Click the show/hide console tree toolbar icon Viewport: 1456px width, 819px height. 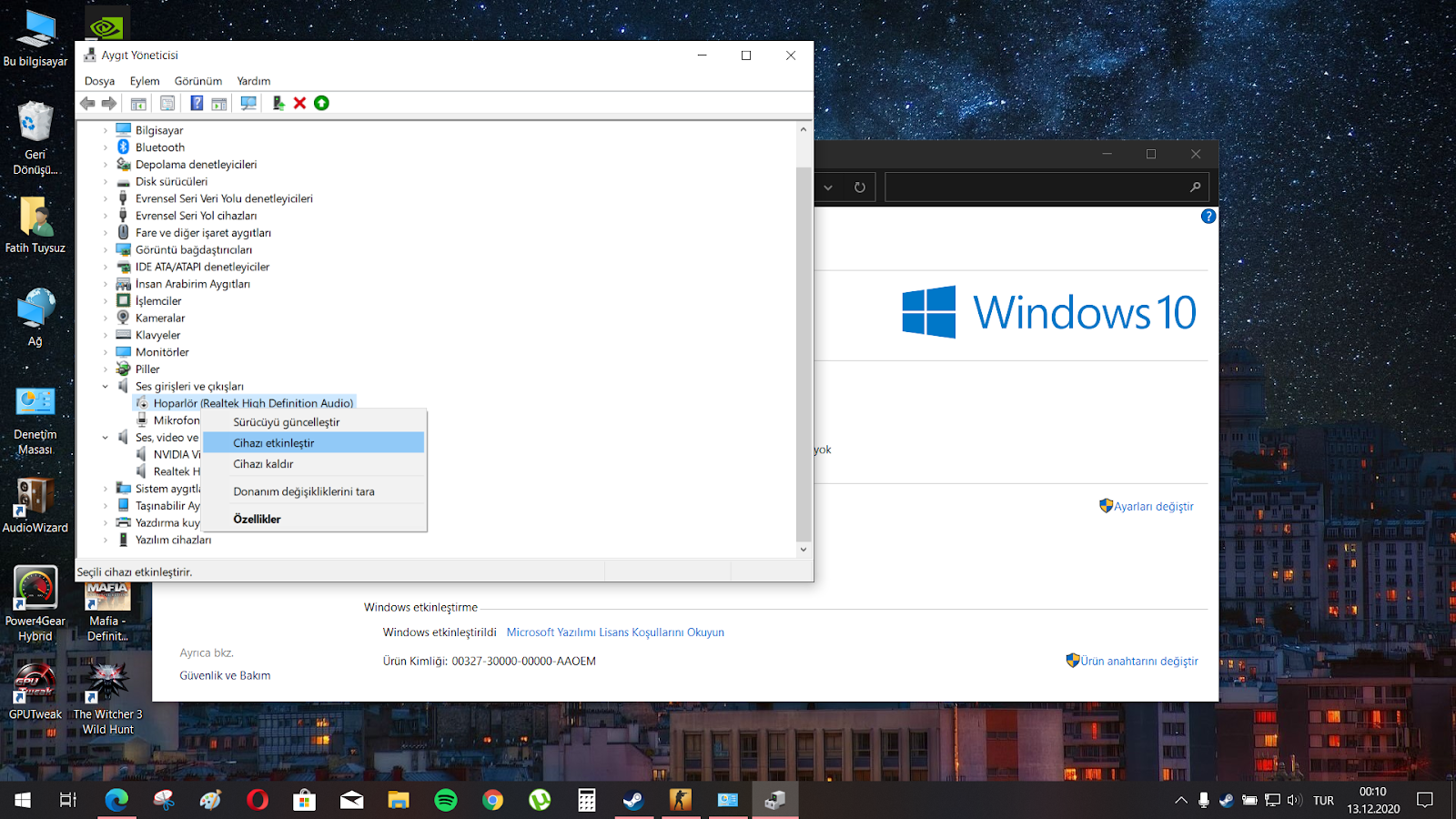(x=138, y=104)
